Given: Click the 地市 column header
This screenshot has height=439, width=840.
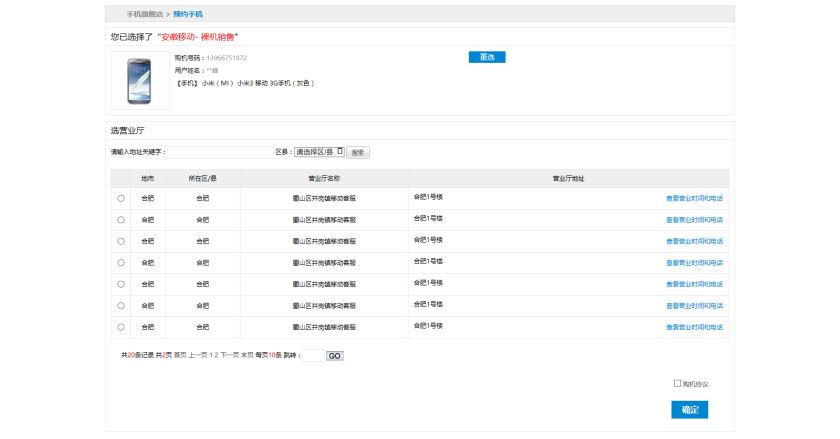Looking at the screenshot, I should tap(148, 178).
